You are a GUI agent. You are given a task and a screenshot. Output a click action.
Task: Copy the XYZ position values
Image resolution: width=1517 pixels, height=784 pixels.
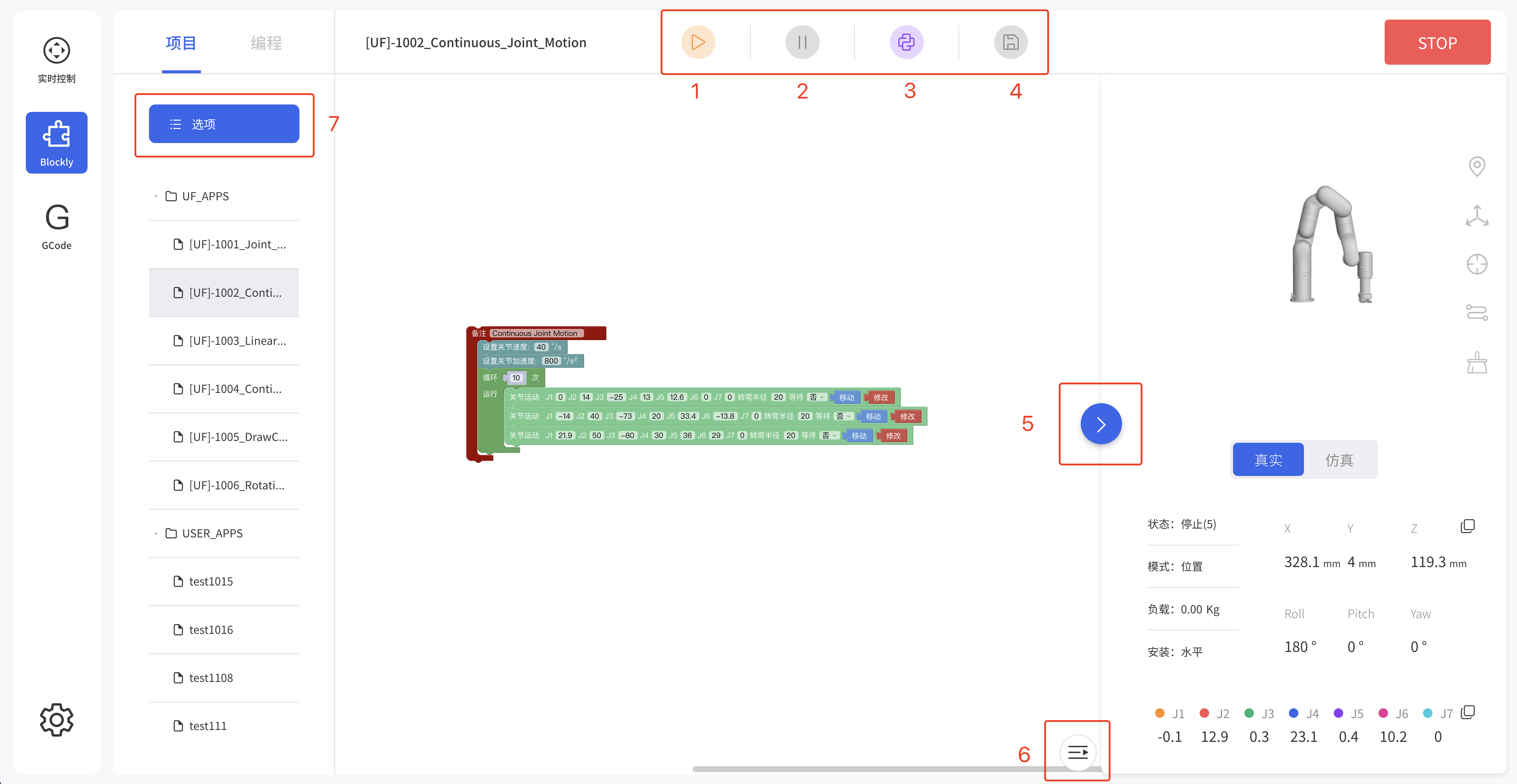(x=1467, y=526)
